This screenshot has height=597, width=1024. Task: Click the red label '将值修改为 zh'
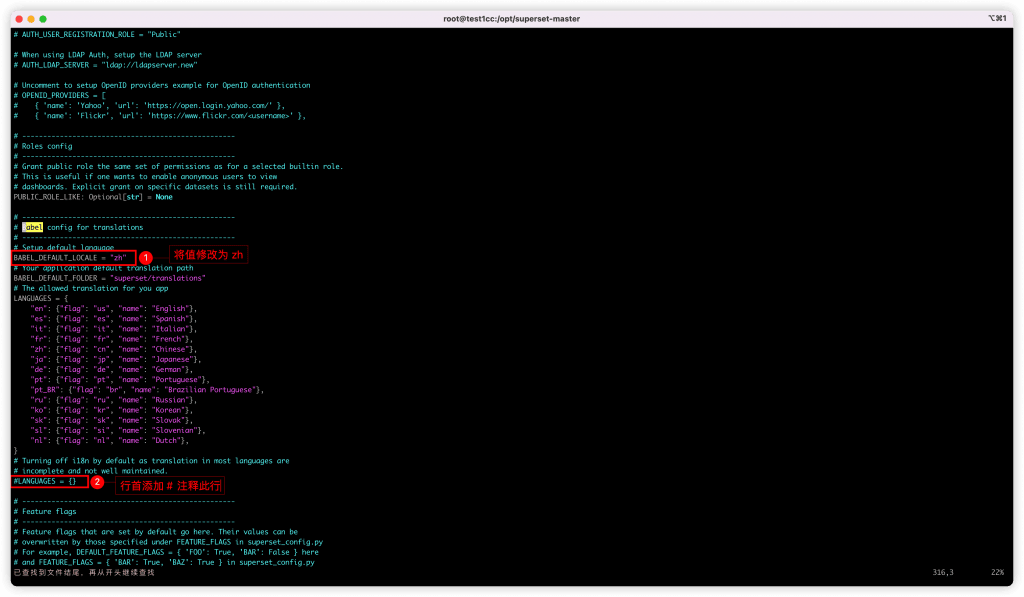click(x=208, y=255)
